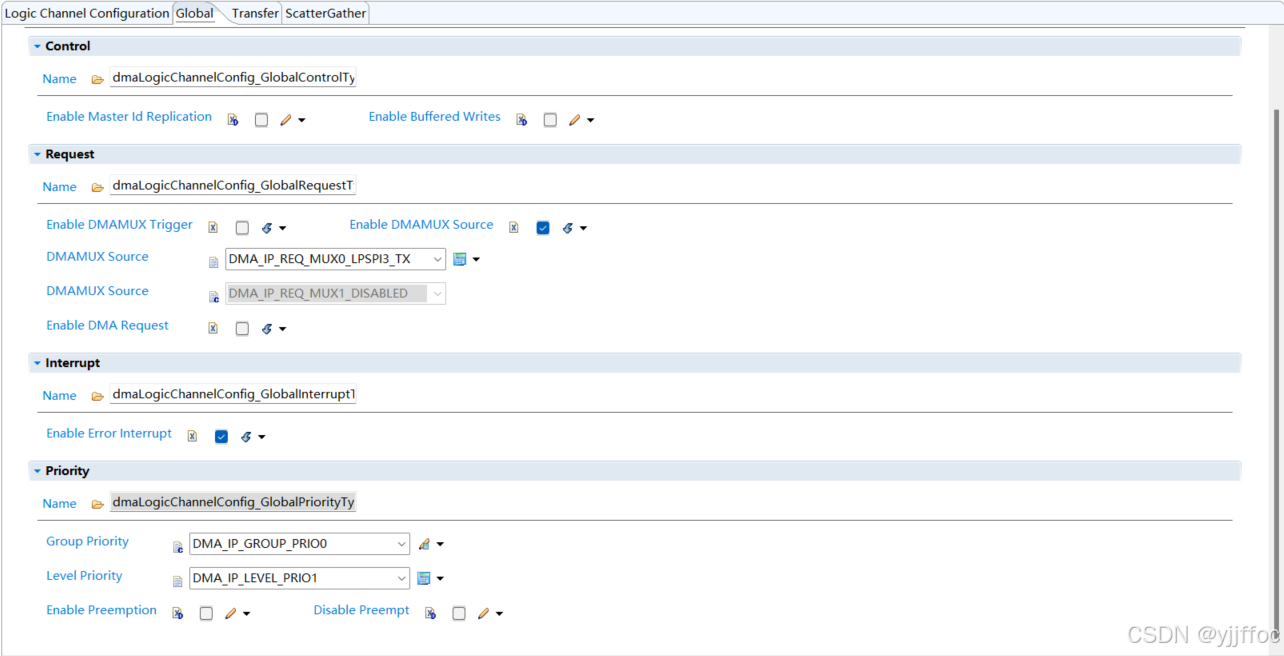Click the Group Priority label link

coord(87,541)
